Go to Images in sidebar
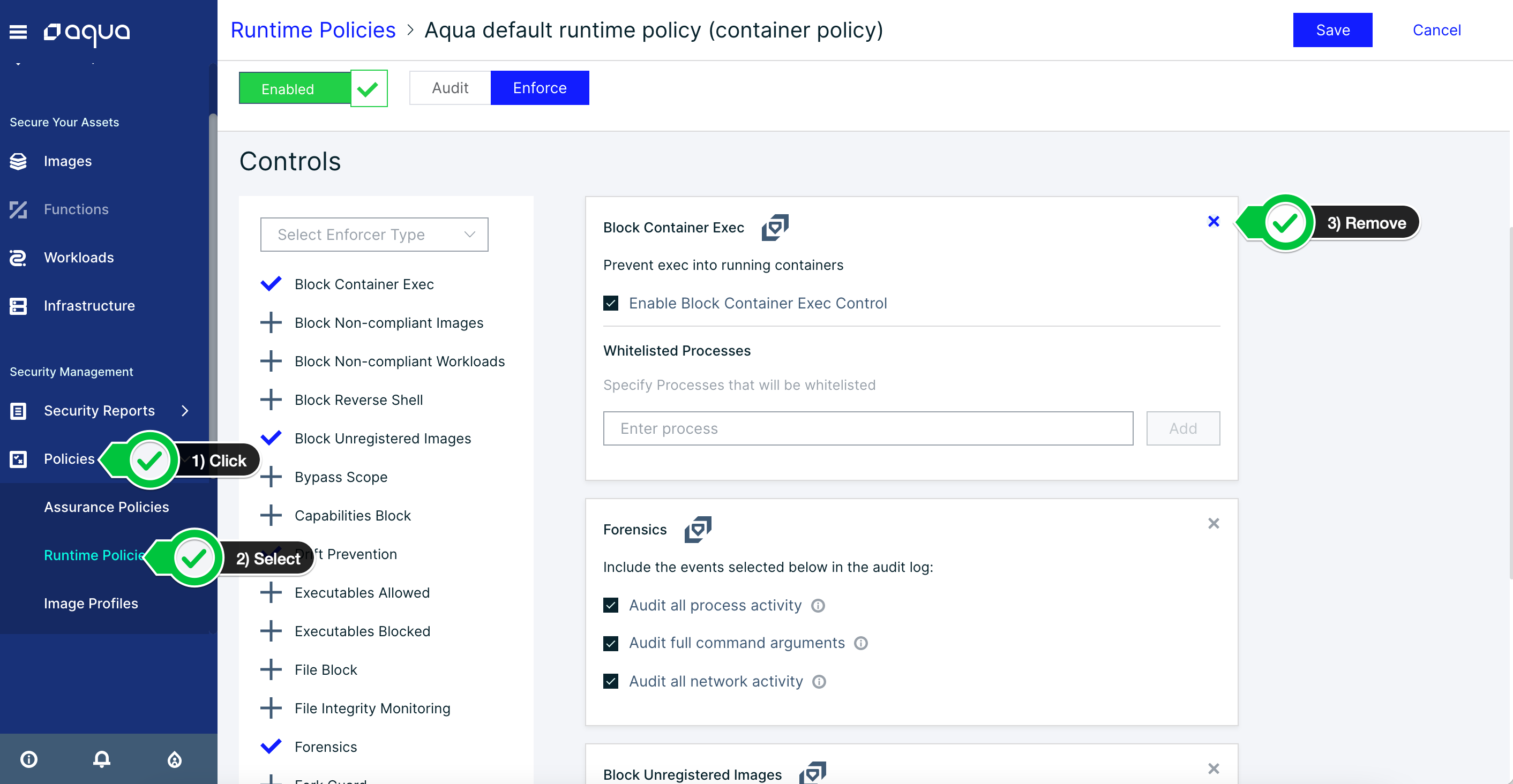This screenshot has width=1513, height=784. coord(68,161)
